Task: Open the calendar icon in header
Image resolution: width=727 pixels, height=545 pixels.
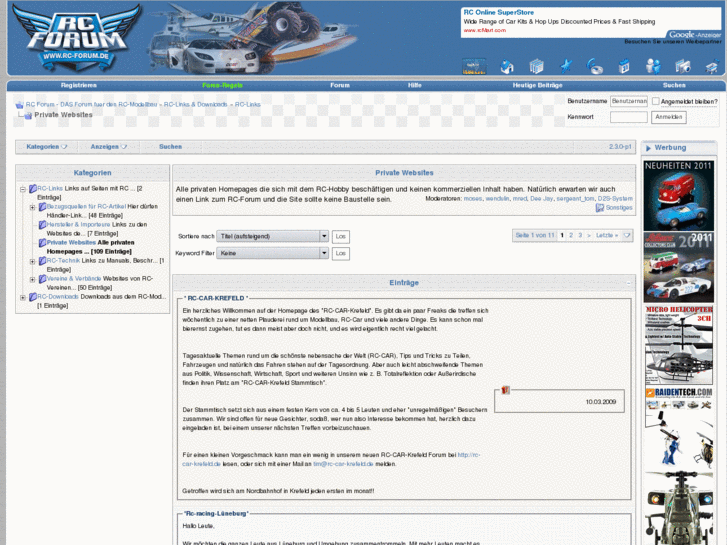Action: pyautogui.click(x=624, y=67)
